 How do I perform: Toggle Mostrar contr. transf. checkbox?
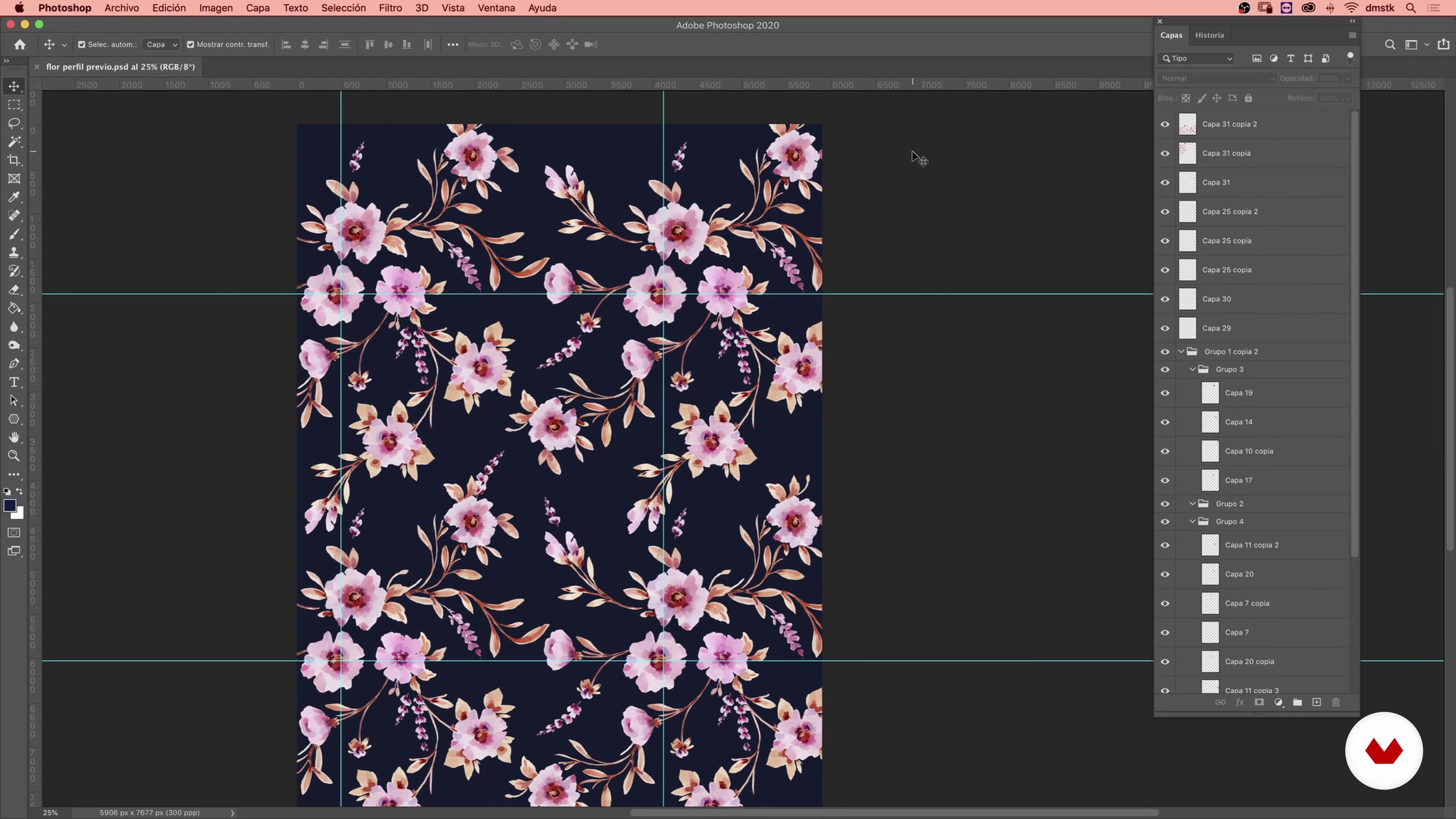pos(190,45)
